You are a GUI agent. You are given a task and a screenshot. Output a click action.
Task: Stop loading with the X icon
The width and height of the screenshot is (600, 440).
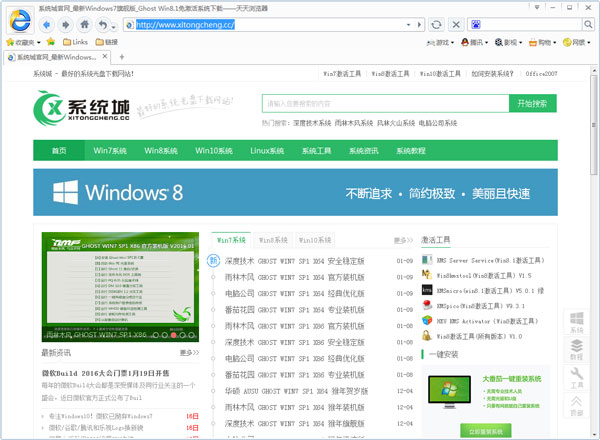point(456,25)
